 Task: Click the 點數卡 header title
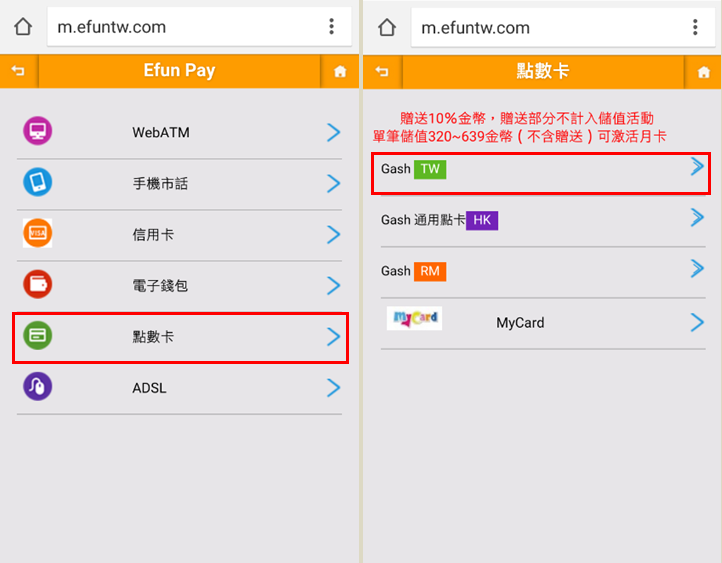[x=543, y=71]
